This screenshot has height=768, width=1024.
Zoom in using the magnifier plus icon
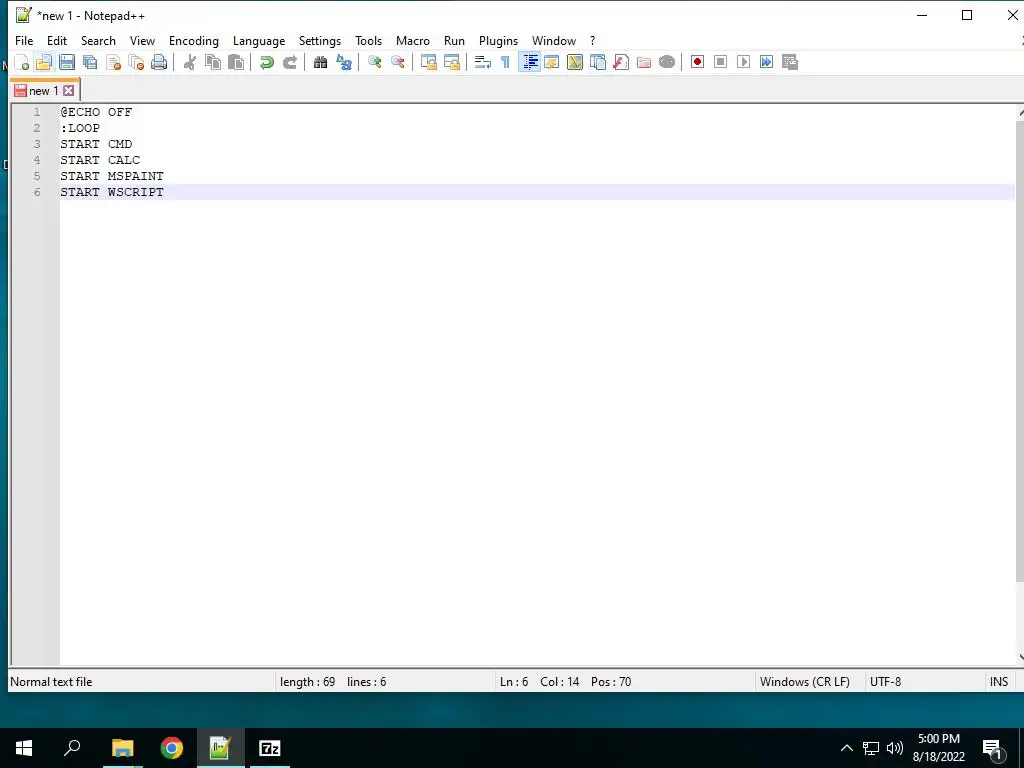click(375, 62)
